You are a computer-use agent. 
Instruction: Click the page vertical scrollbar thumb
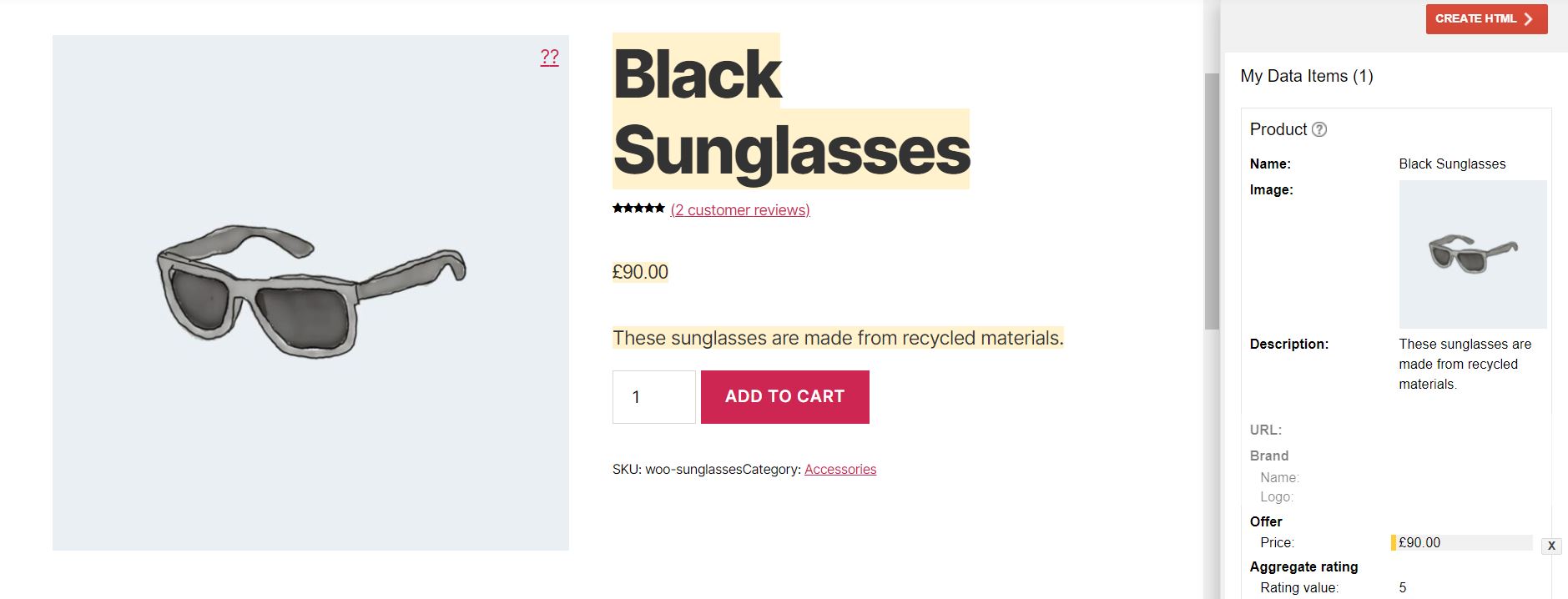click(x=1212, y=200)
